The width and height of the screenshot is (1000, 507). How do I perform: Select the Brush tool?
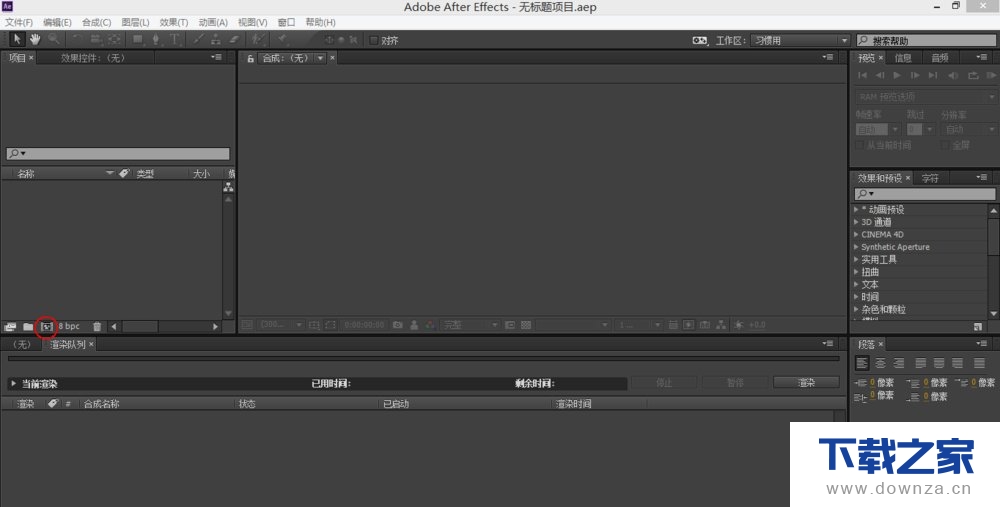click(198, 40)
